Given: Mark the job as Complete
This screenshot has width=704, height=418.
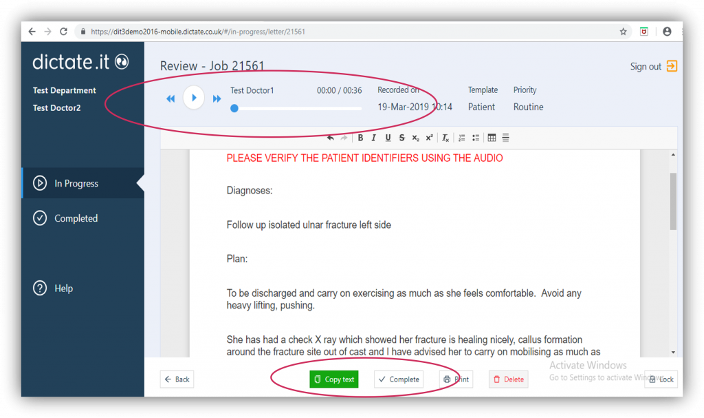Looking at the screenshot, I should pos(399,379).
